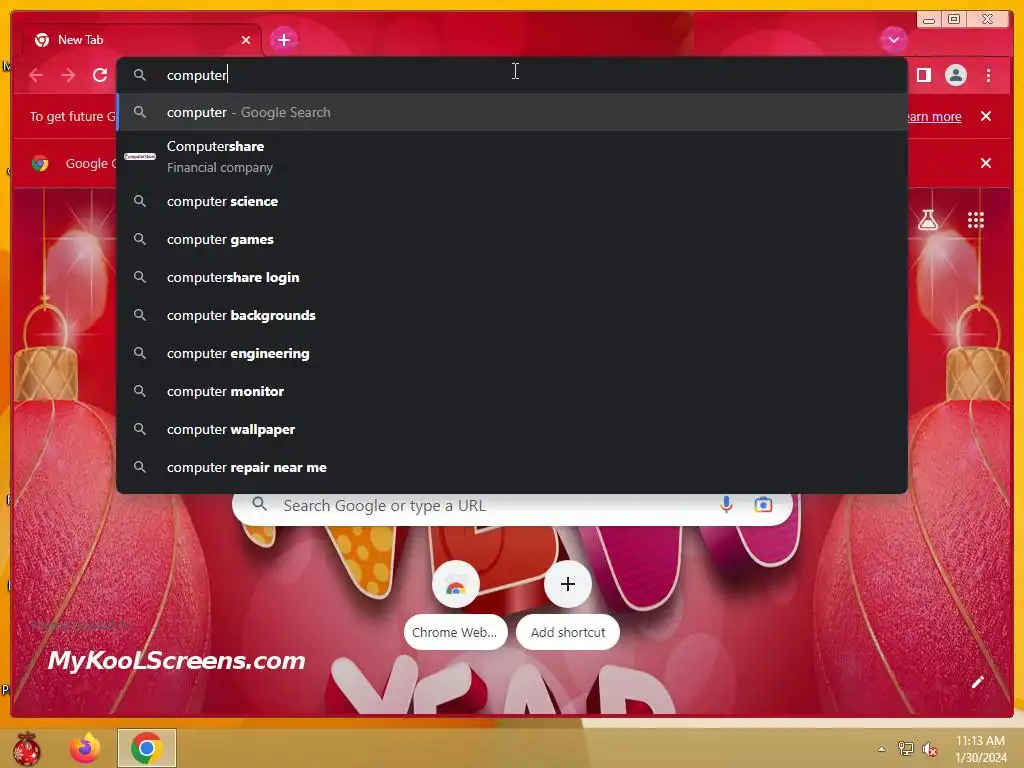Open the tab search dropdown arrow
The width and height of the screenshot is (1024, 768).
(x=893, y=40)
